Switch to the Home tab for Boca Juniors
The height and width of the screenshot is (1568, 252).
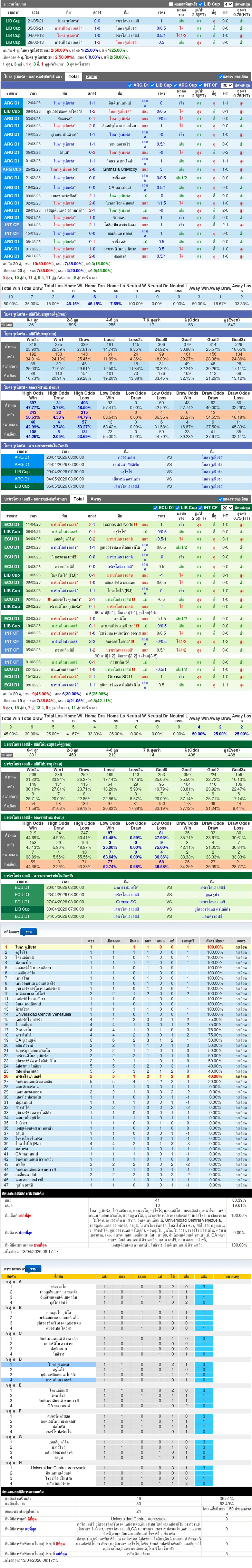pos(91,77)
